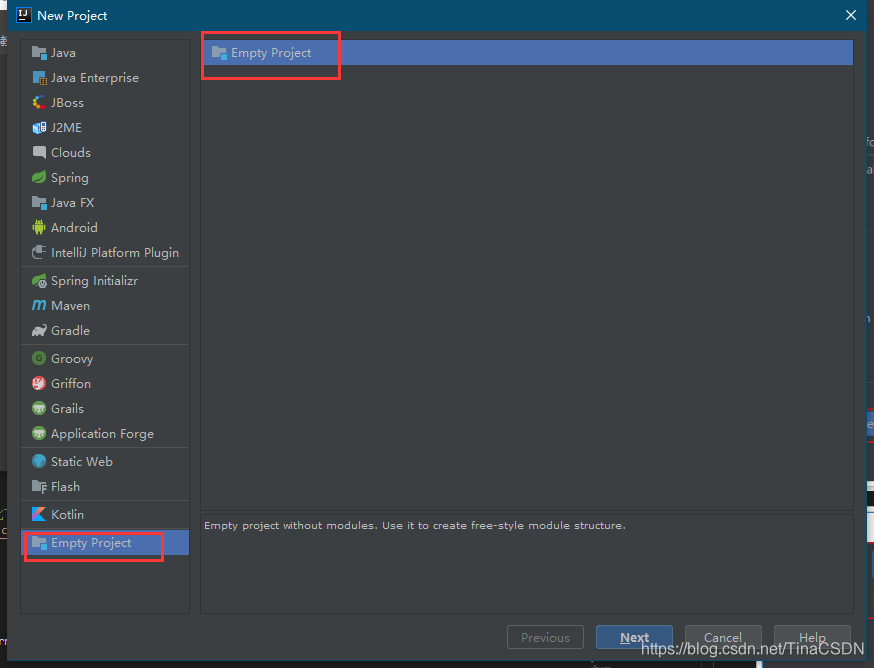Click the Gradle elephant icon
The height and width of the screenshot is (668, 874).
[39, 331]
